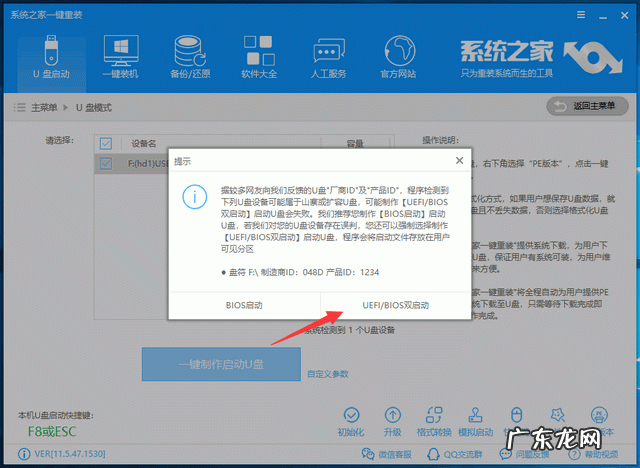The image size is (640, 468).
Task: Click the info icon in the dialog
Action: point(195,197)
